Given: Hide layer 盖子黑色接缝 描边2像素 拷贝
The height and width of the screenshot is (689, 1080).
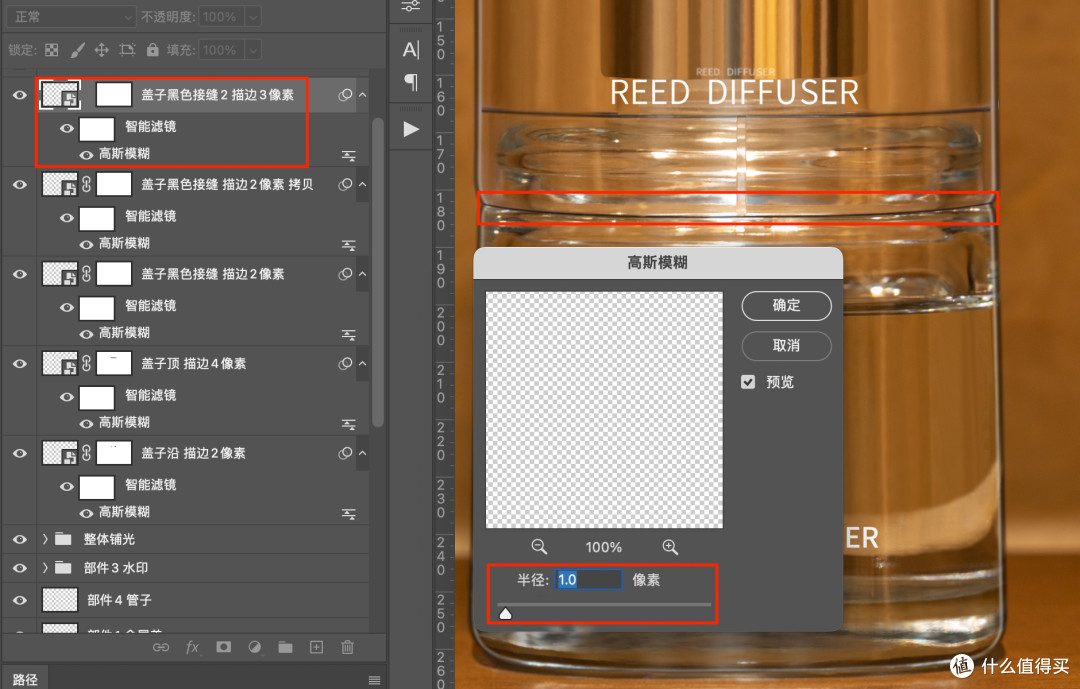Looking at the screenshot, I should [x=20, y=185].
